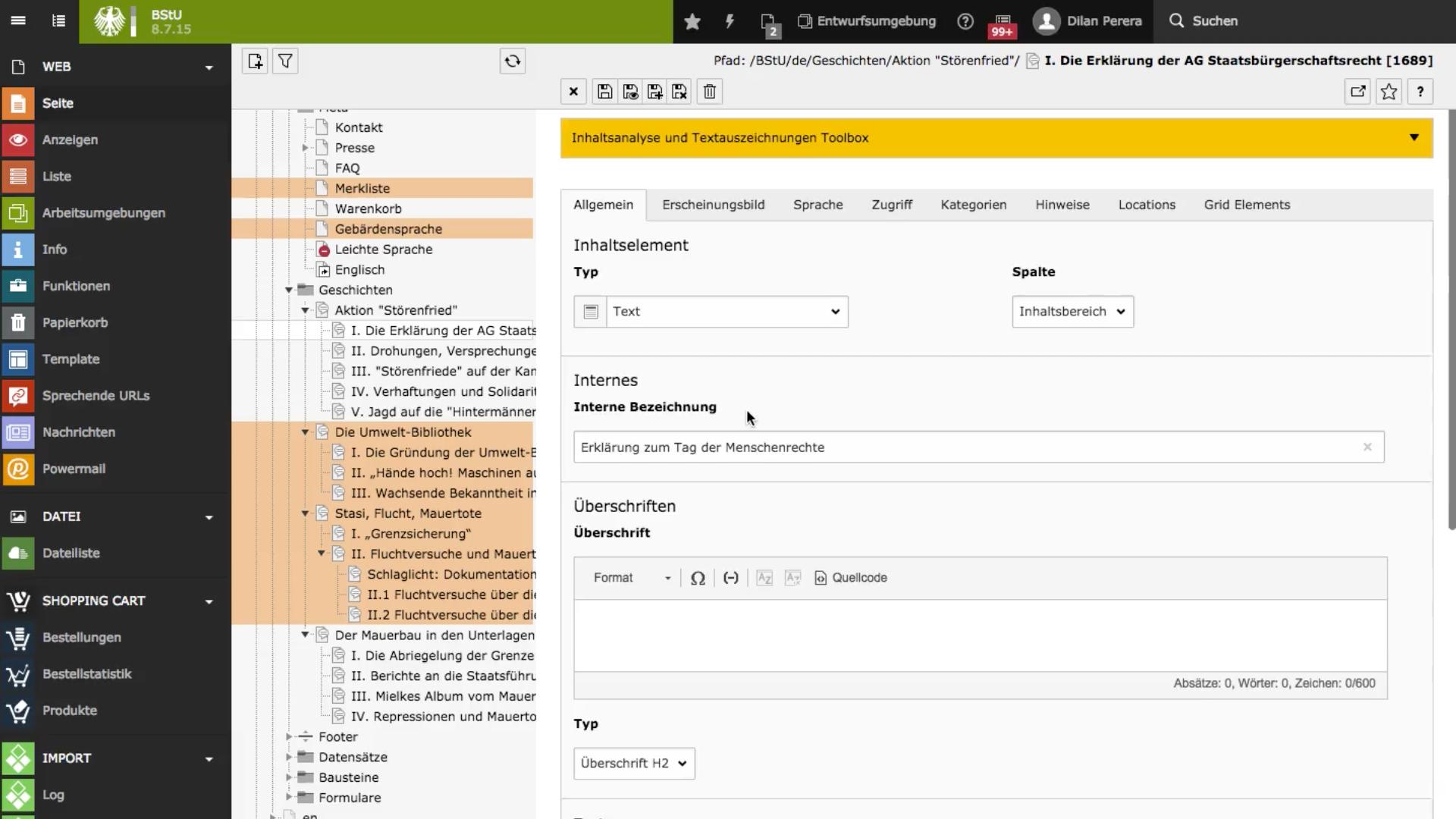This screenshot has width=1456, height=819.
Task: Open the page tree filter
Action: click(285, 61)
